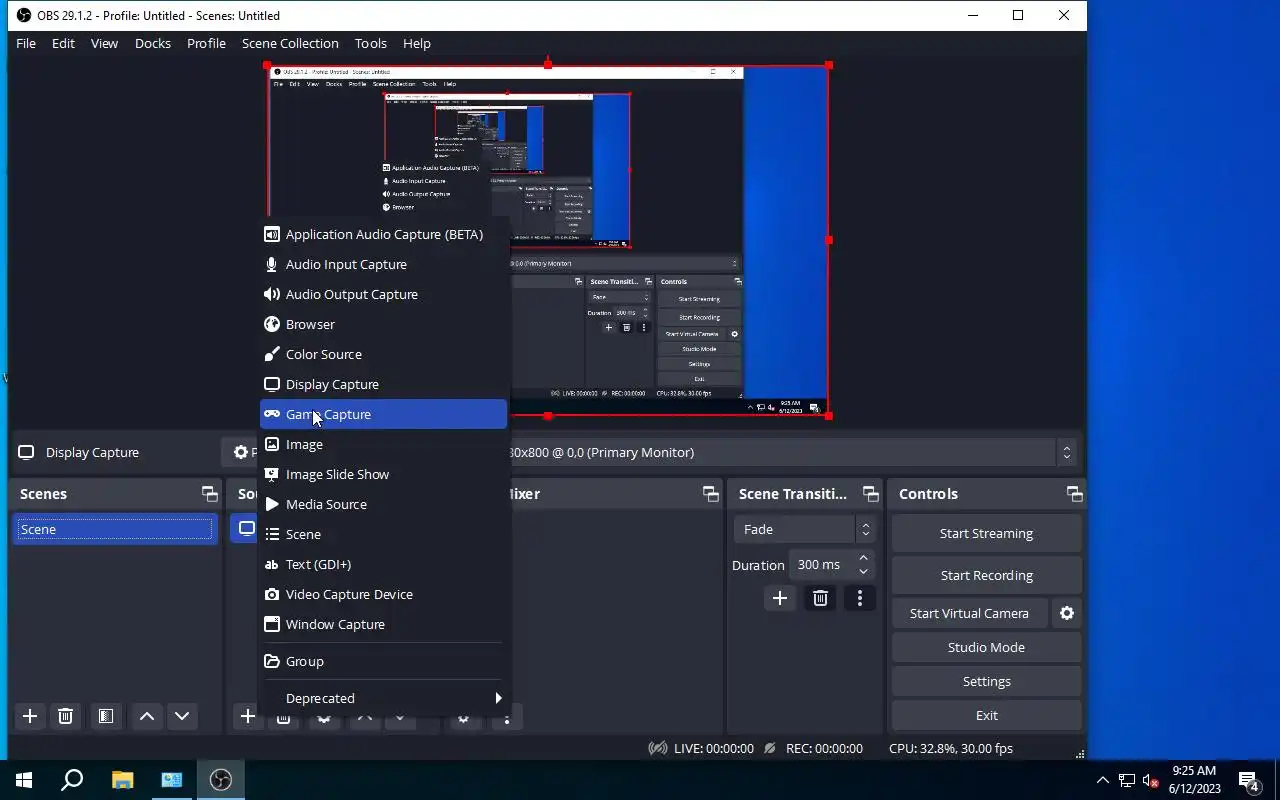Click the Sources dock add plus icon
The height and width of the screenshot is (800, 1280).
(x=247, y=716)
